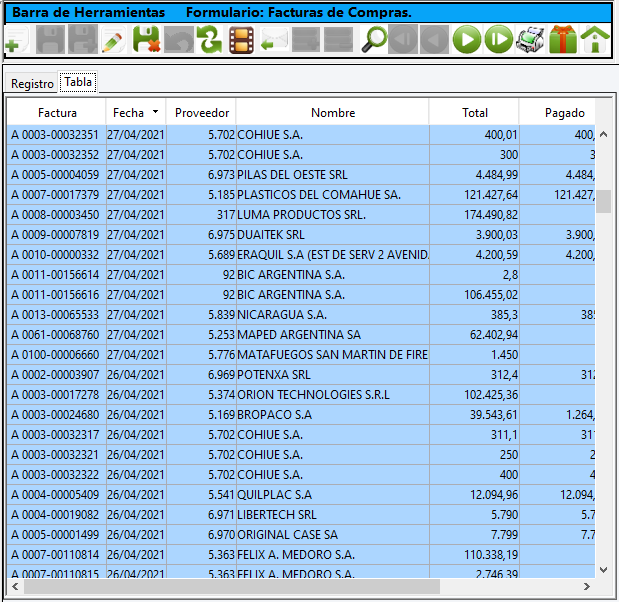Click the grayed-out save and new icon

pos(83,39)
